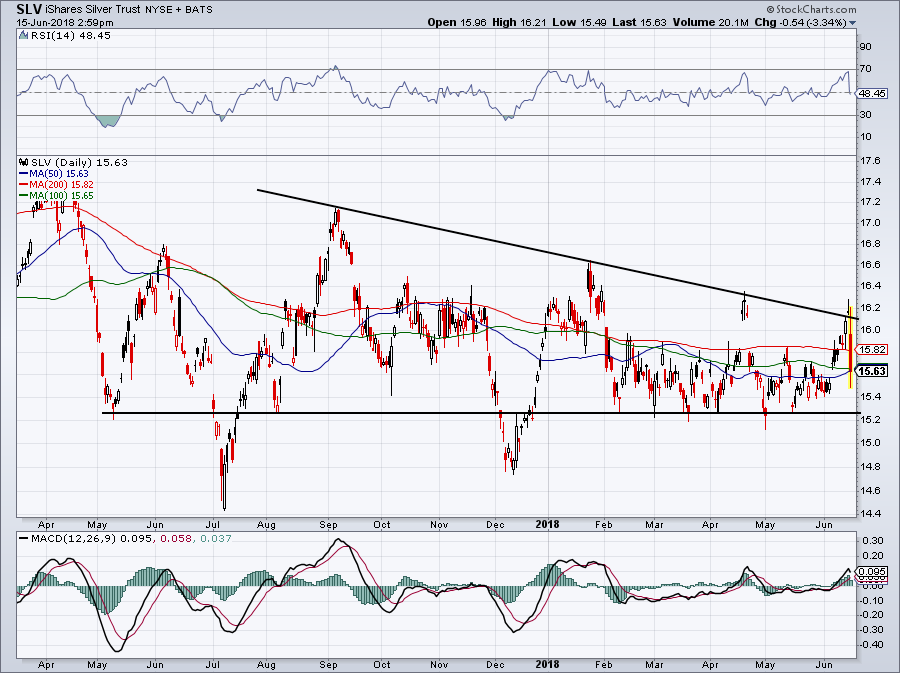Click the Jul label beneath the MACD panel
This screenshot has height=673, width=900.
click(x=213, y=664)
